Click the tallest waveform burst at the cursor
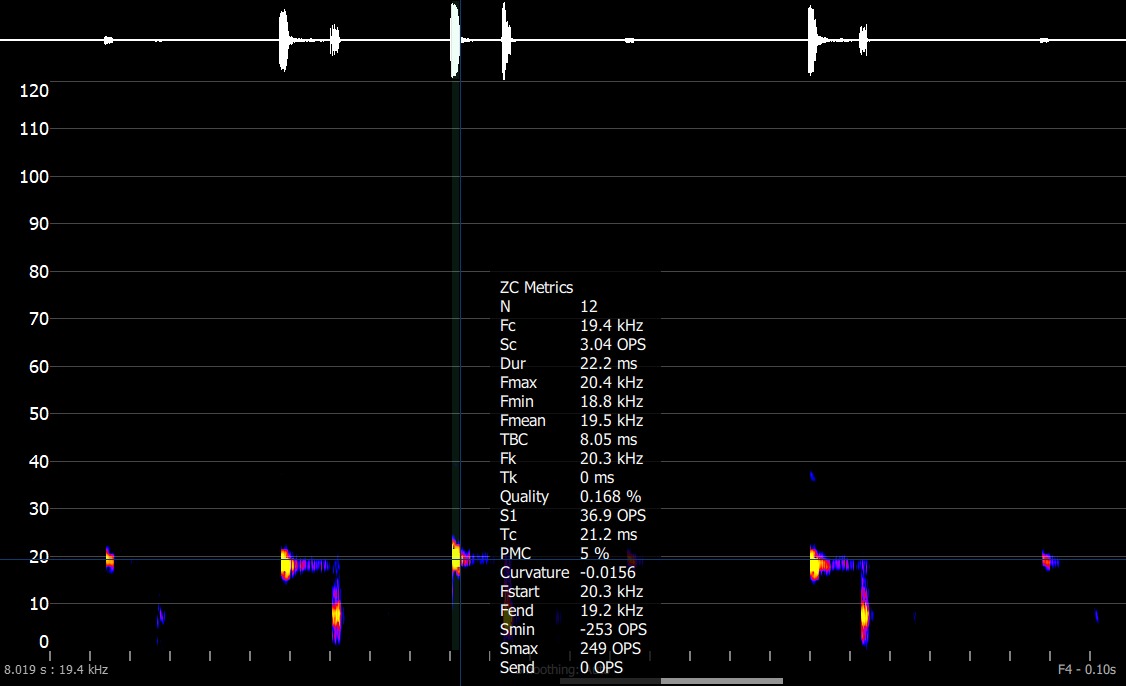The width and height of the screenshot is (1126, 686). (455, 40)
